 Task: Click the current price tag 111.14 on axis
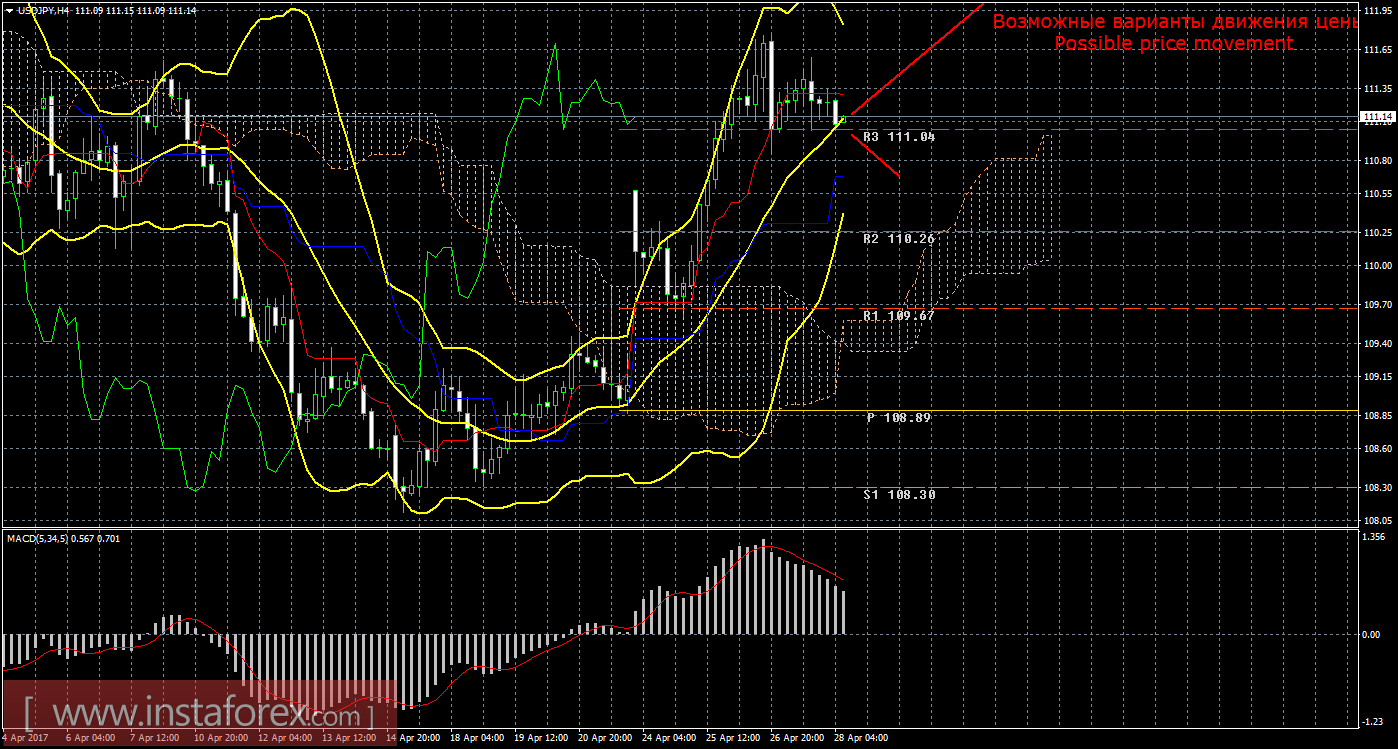(1377, 117)
